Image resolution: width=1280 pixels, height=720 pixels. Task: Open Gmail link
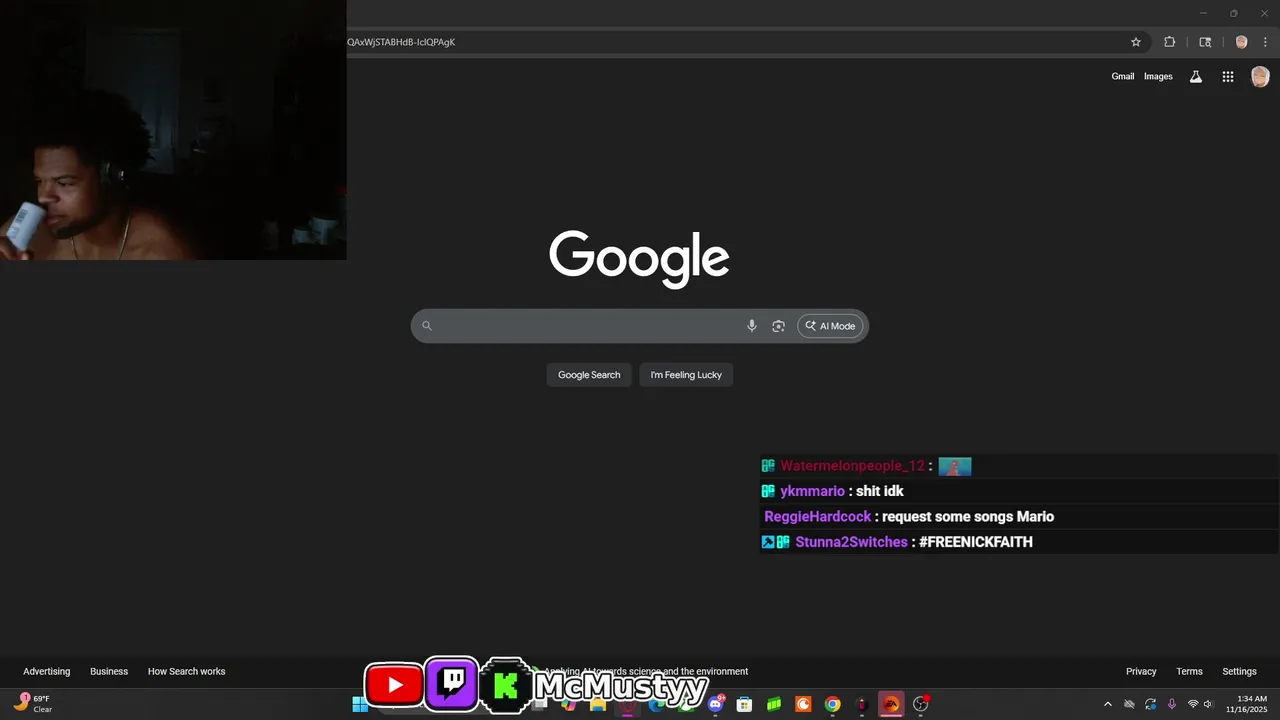pos(1123,76)
